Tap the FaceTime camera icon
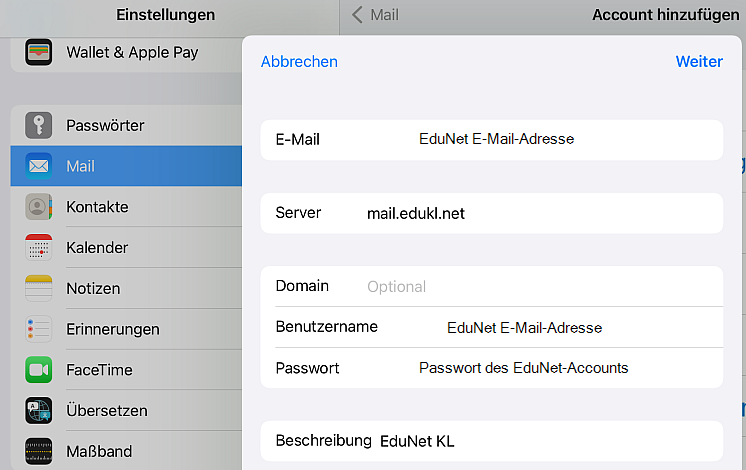 [x=39, y=370]
